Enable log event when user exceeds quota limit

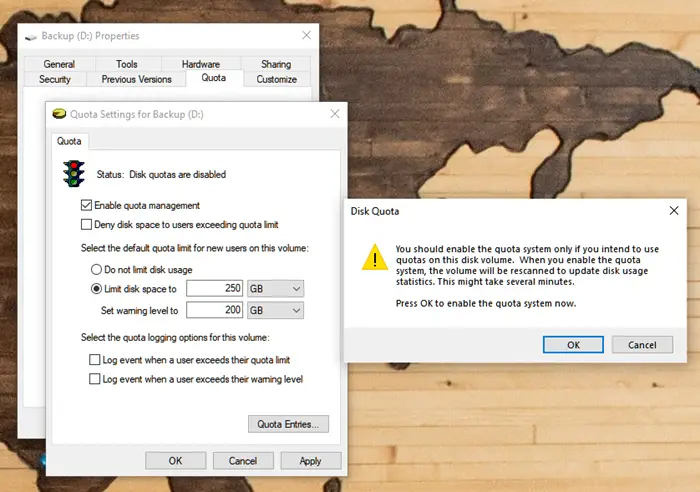coord(95,359)
